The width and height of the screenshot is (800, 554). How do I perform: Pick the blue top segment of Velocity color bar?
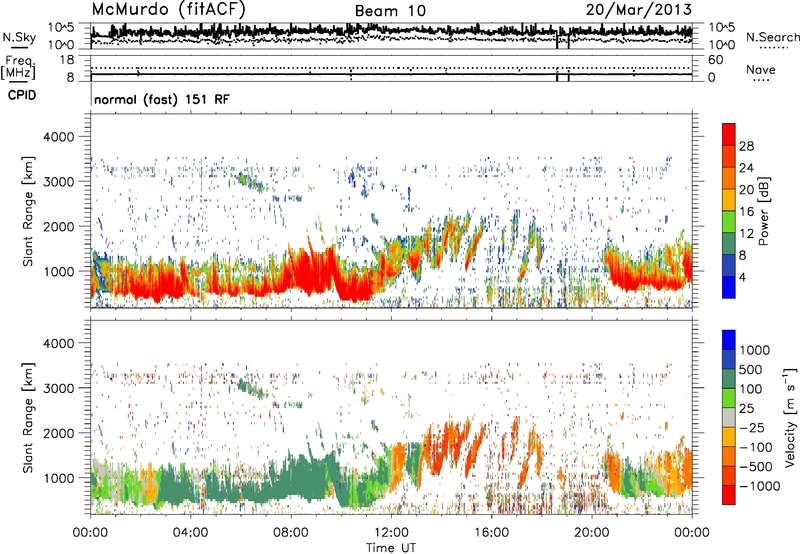(x=729, y=340)
